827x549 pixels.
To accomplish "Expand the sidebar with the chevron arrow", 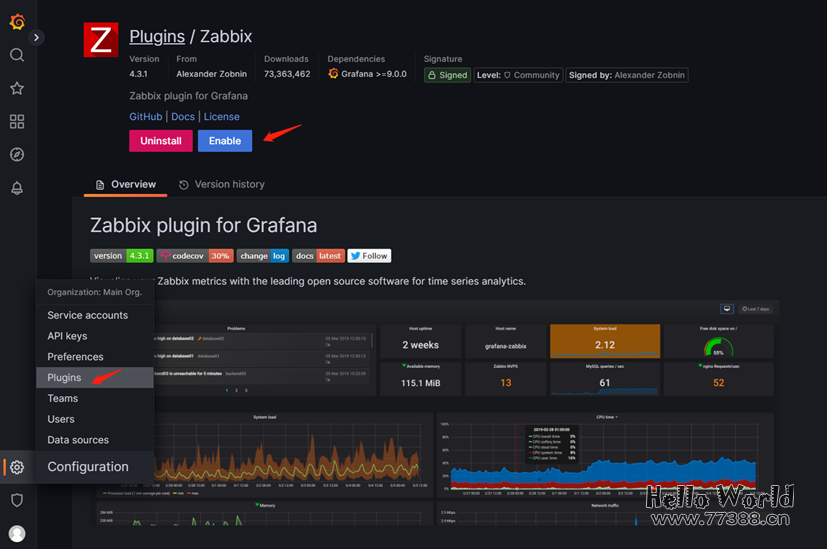I will [x=36, y=37].
